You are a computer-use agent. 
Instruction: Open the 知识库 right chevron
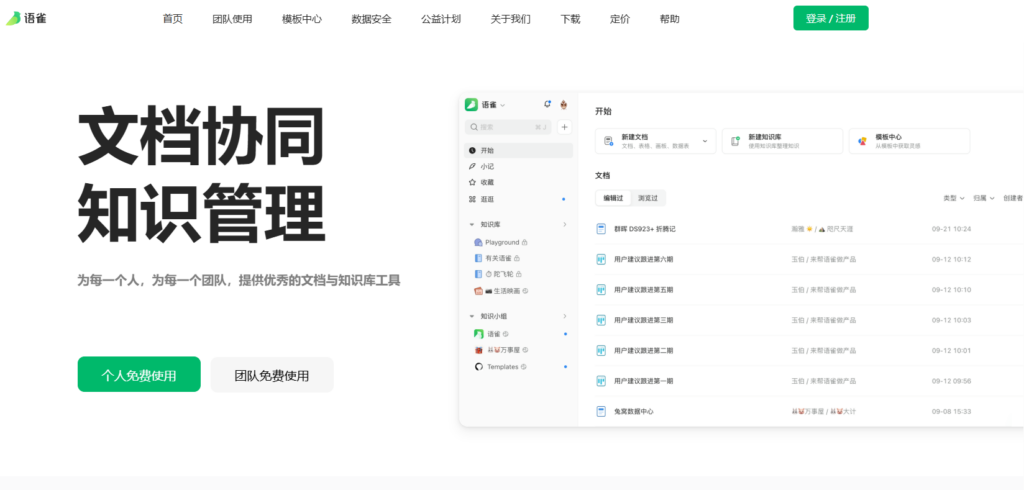click(565, 224)
